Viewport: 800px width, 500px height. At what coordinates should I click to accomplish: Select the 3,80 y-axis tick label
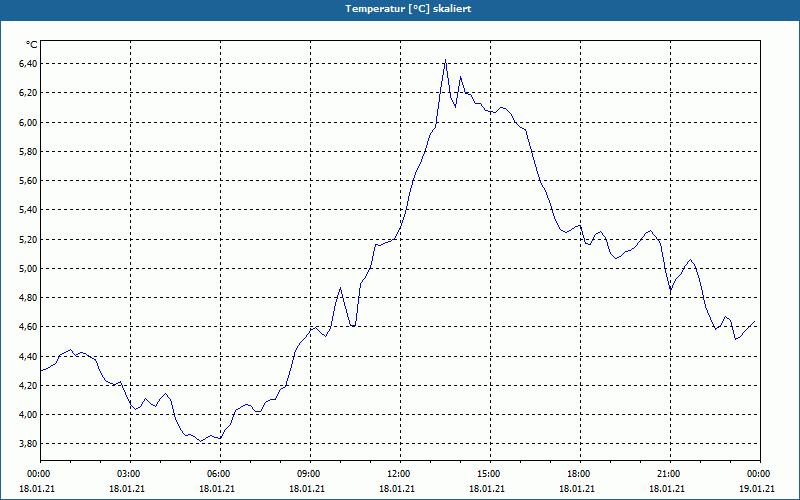click(28, 443)
